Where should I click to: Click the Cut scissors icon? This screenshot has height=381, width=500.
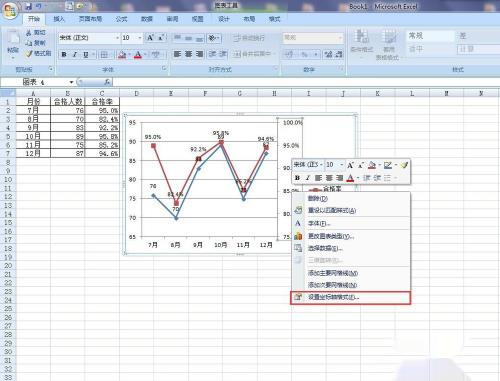(x=29, y=33)
